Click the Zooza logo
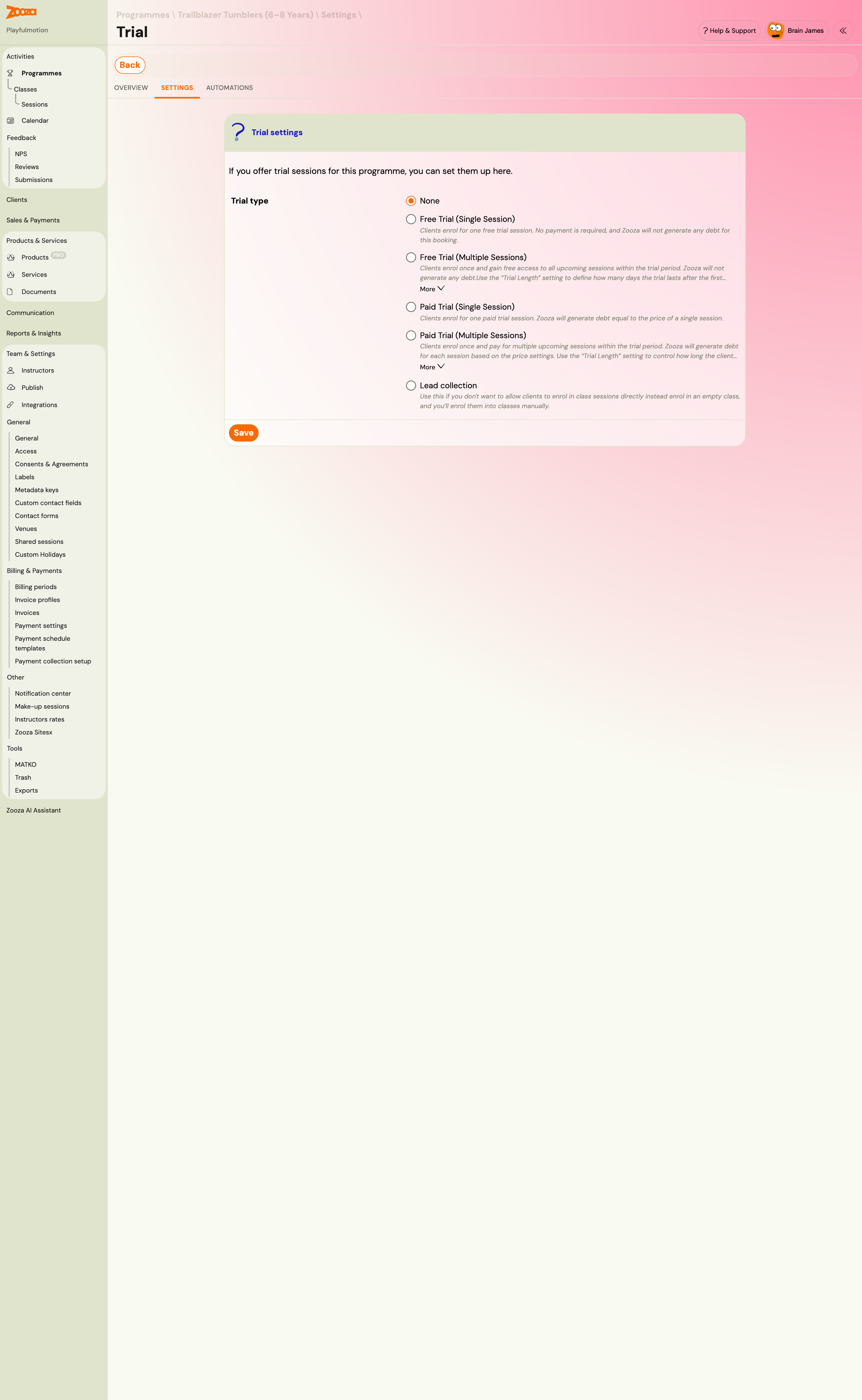 [21, 12]
